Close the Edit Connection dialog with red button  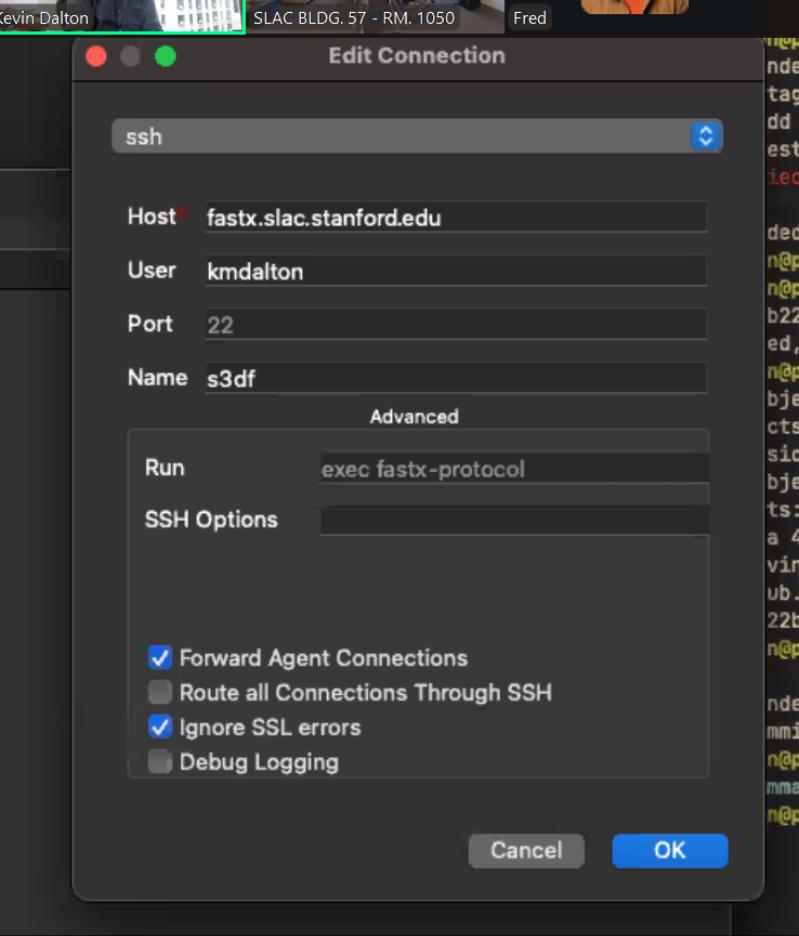click(96, 57)
